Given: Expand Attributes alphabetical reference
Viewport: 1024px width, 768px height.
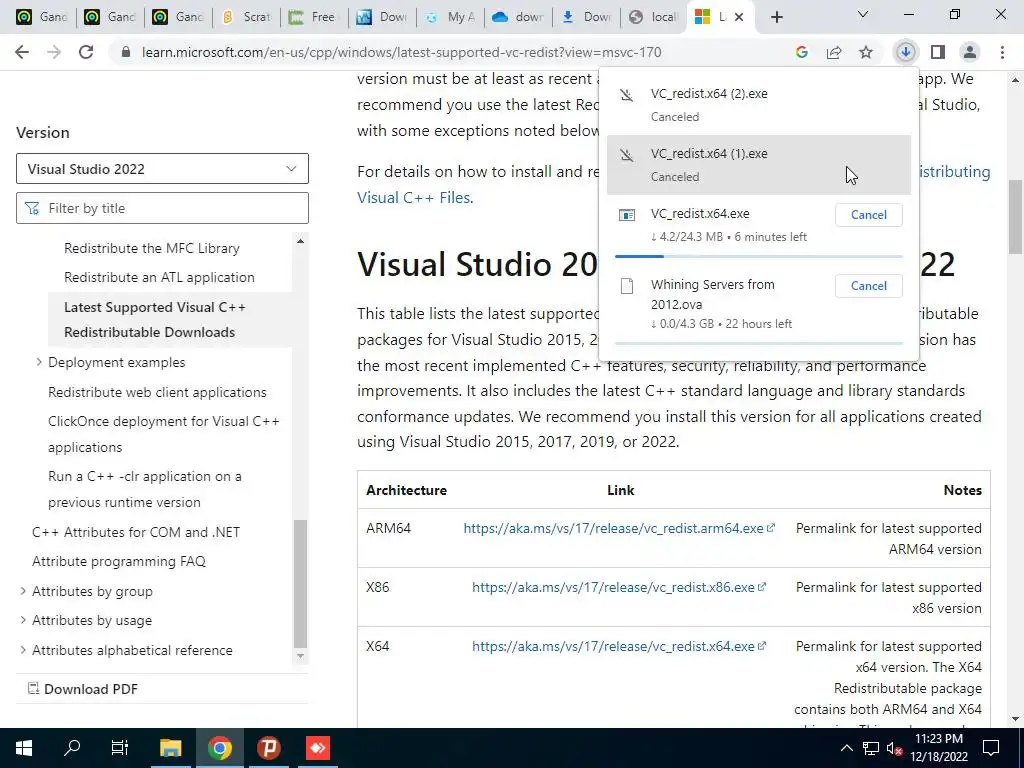Looking at the screenshot, I should (x=23, y=650).
